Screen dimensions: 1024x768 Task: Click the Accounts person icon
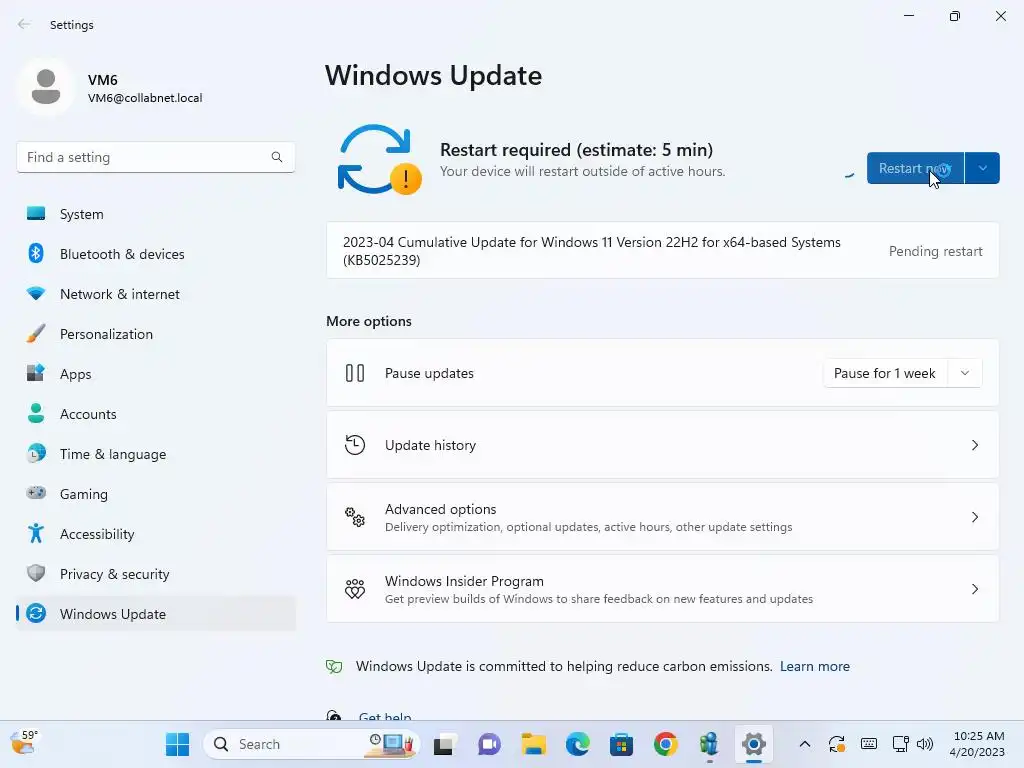click(x=36, y=413)
